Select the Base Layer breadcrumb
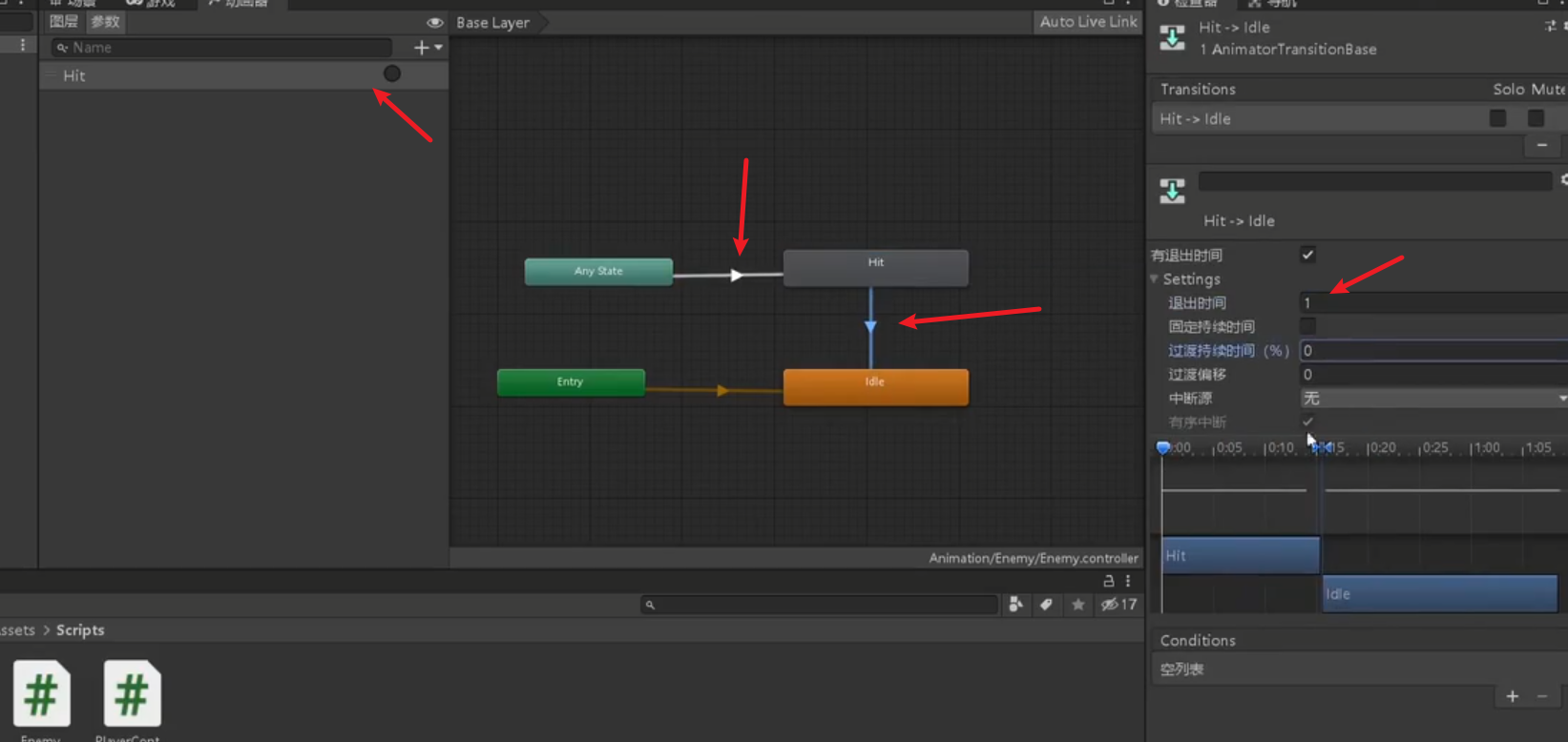This screenshot has height=742, width=1568. (x=492, y=22)
